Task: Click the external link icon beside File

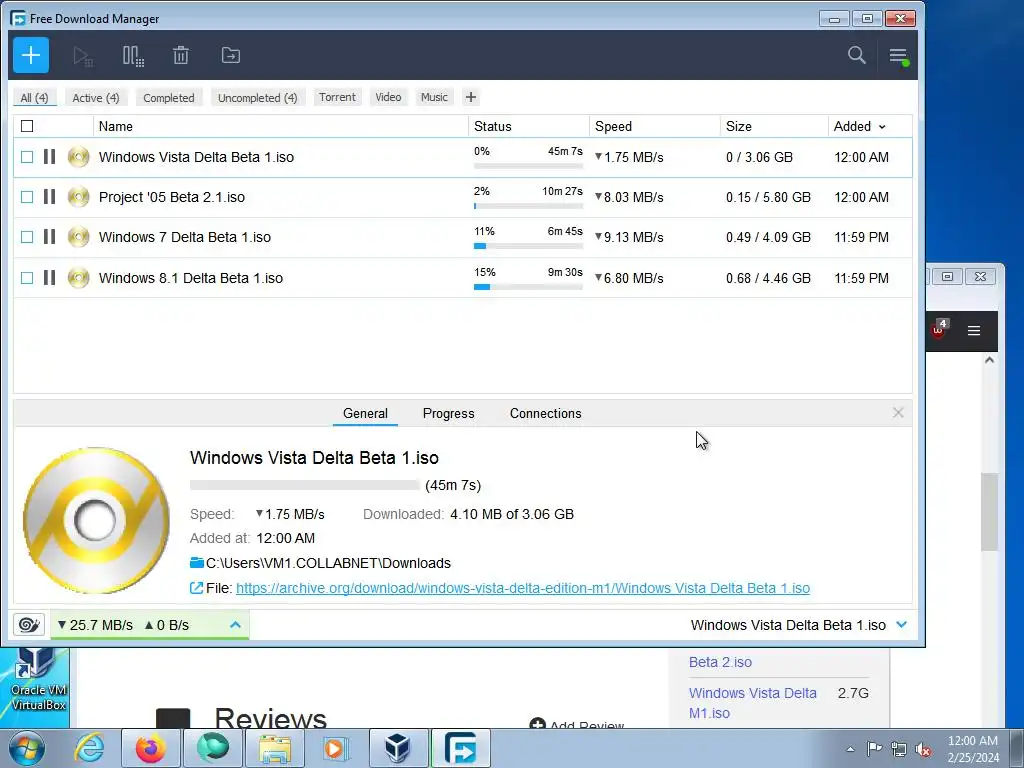Action: pyautogui.click(x=196, y=588)
